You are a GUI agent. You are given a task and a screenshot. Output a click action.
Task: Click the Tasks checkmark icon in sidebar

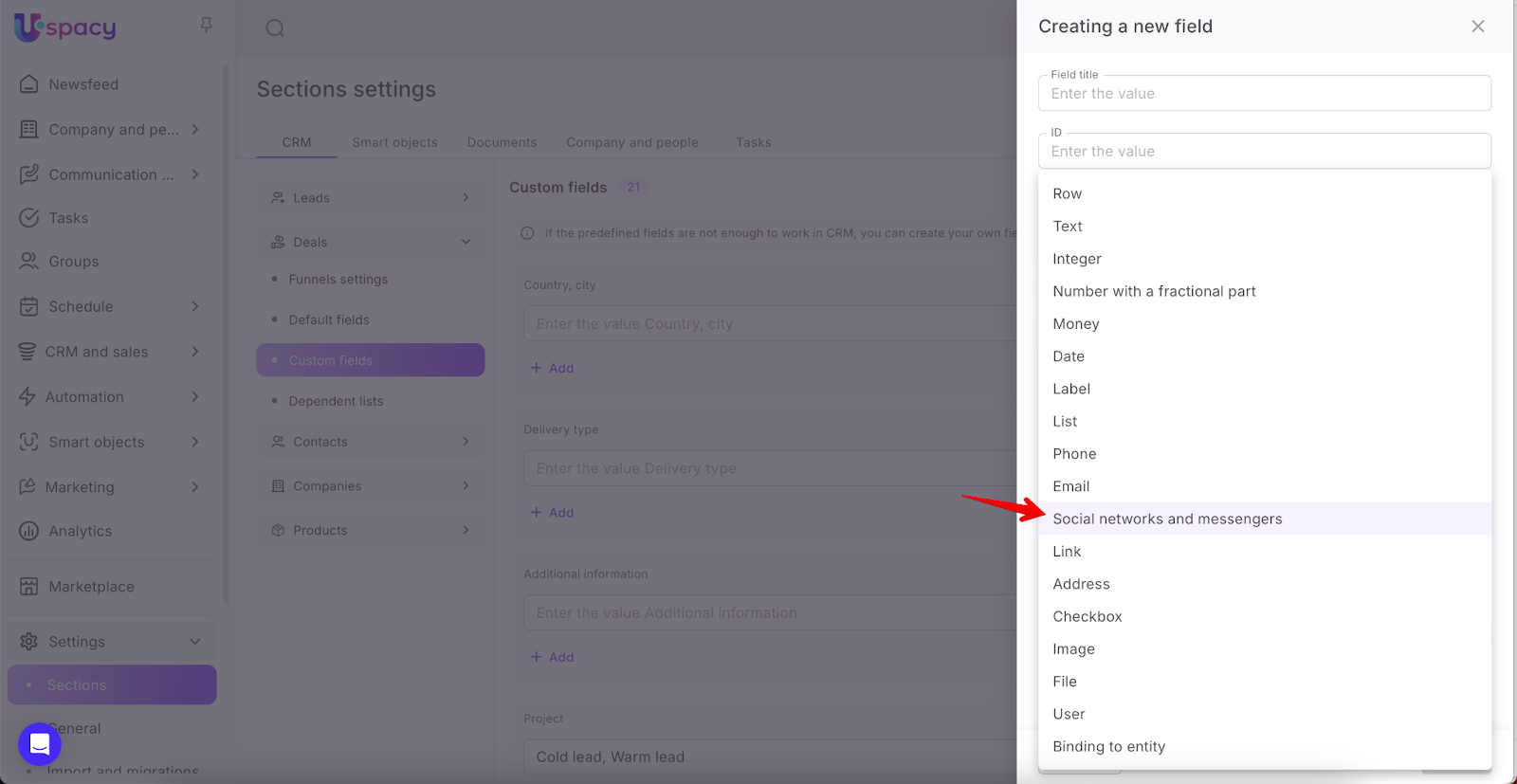[29, 218]
